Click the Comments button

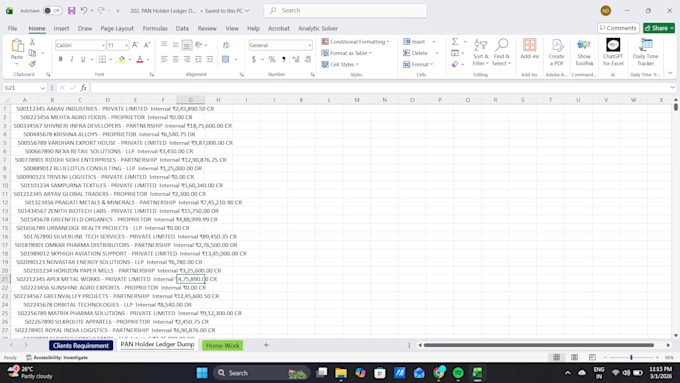[x=618, y=28]
